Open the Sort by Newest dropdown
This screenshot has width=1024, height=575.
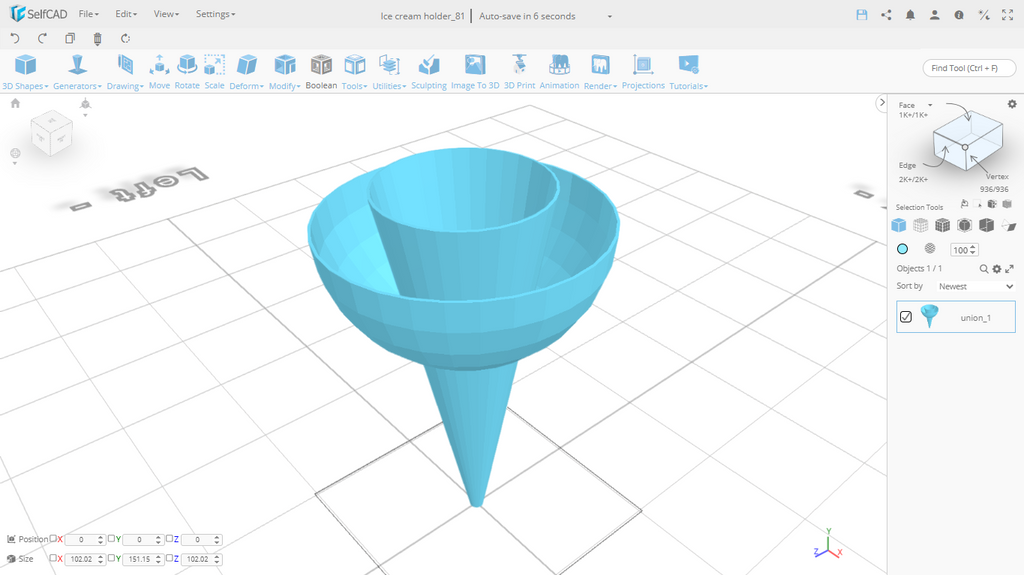[975, 286]
